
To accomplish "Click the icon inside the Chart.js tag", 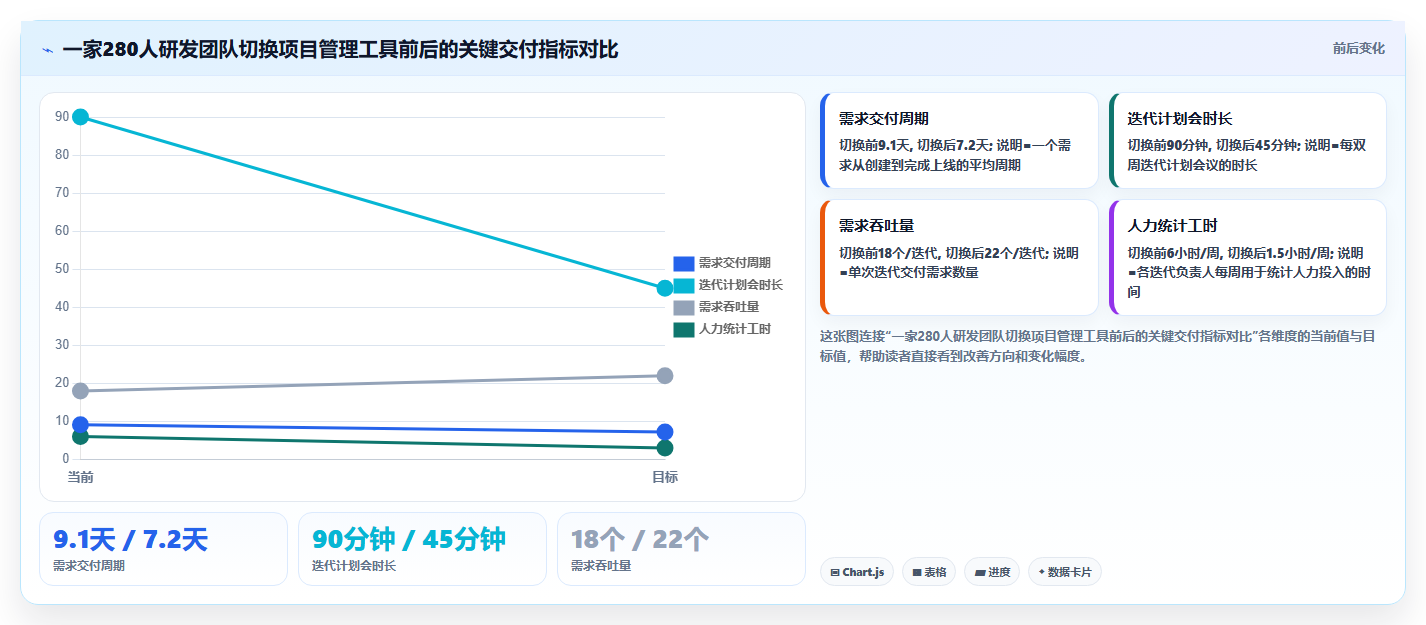I will click(835, 573).
